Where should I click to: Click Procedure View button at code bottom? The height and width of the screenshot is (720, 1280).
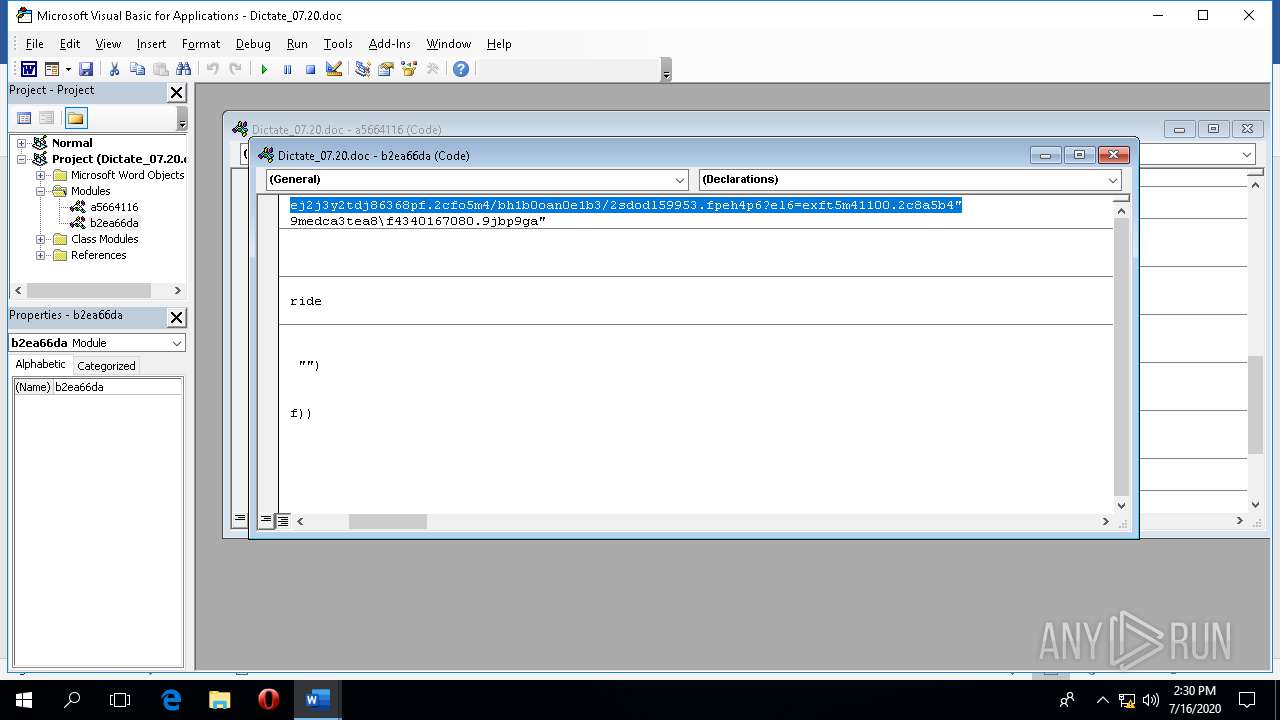point(266,521)
